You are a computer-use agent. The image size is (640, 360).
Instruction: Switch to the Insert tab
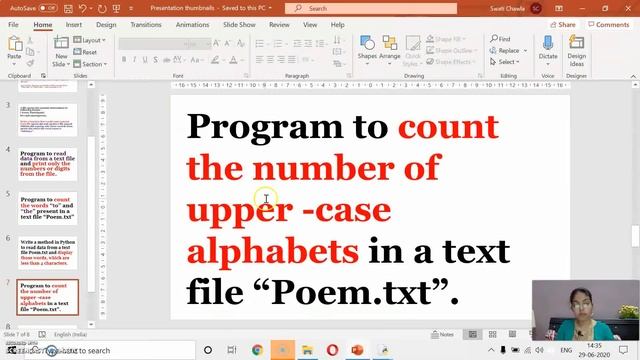tap(74, 24)
